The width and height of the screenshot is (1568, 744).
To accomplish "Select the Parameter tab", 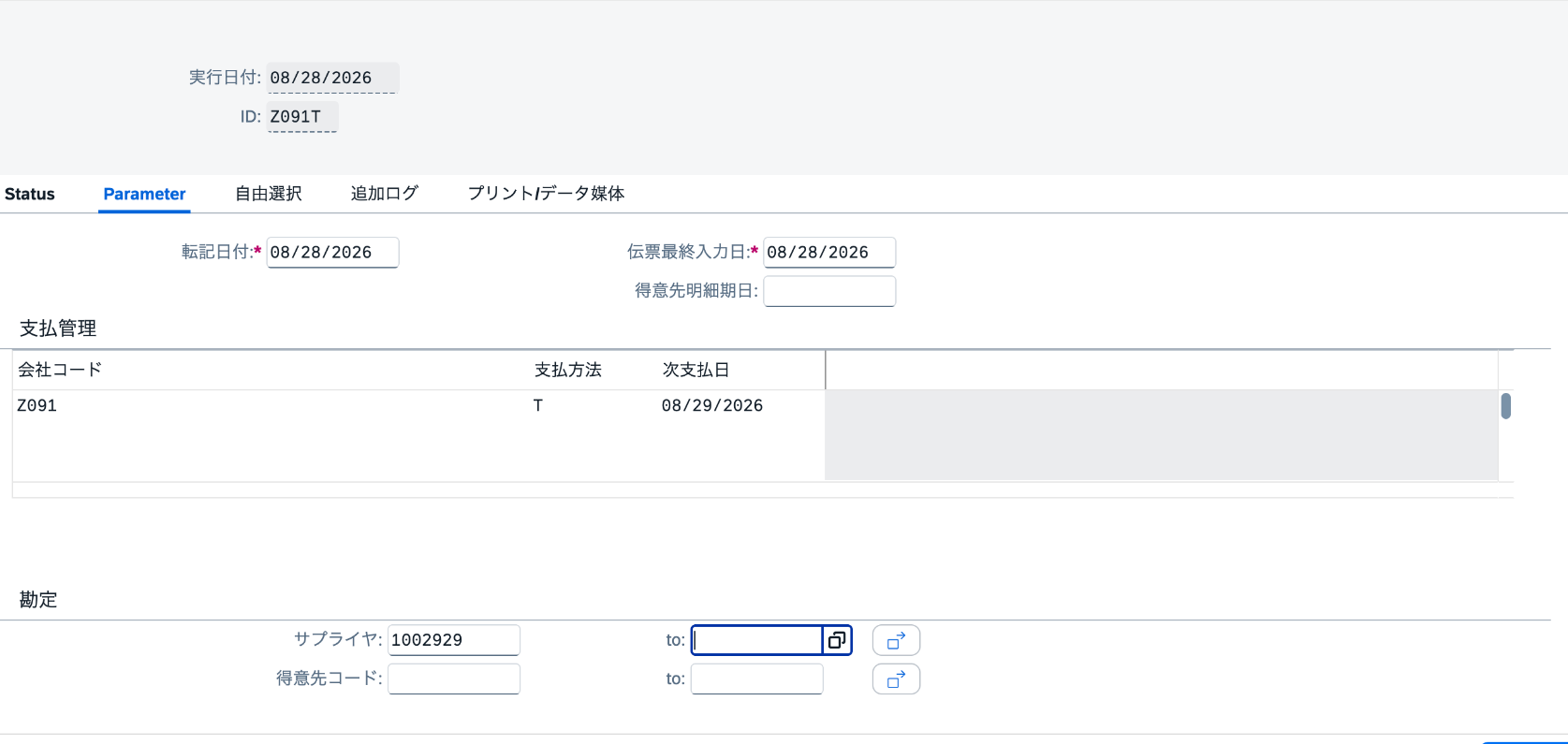I will pos(144,194).
